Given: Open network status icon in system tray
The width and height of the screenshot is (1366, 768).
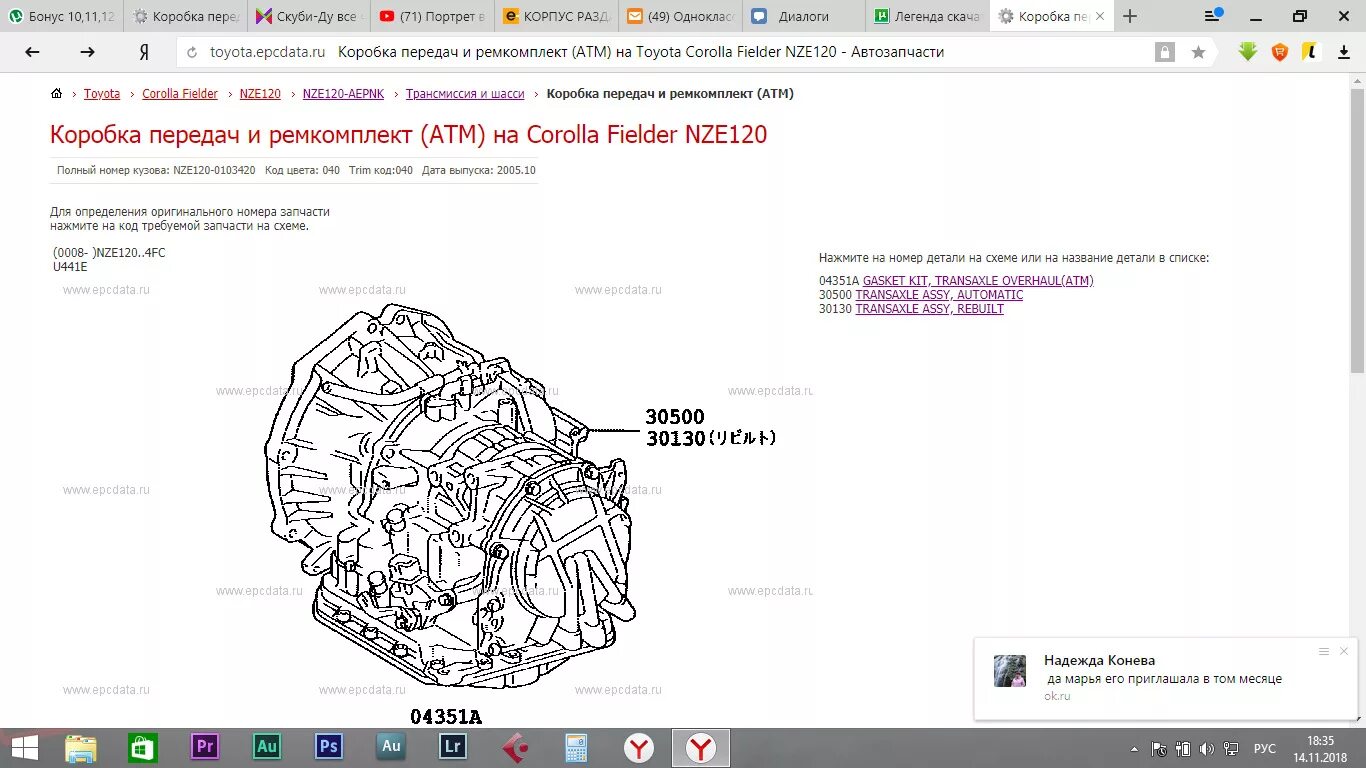Looking at the screenshot, I should 1232,748.
